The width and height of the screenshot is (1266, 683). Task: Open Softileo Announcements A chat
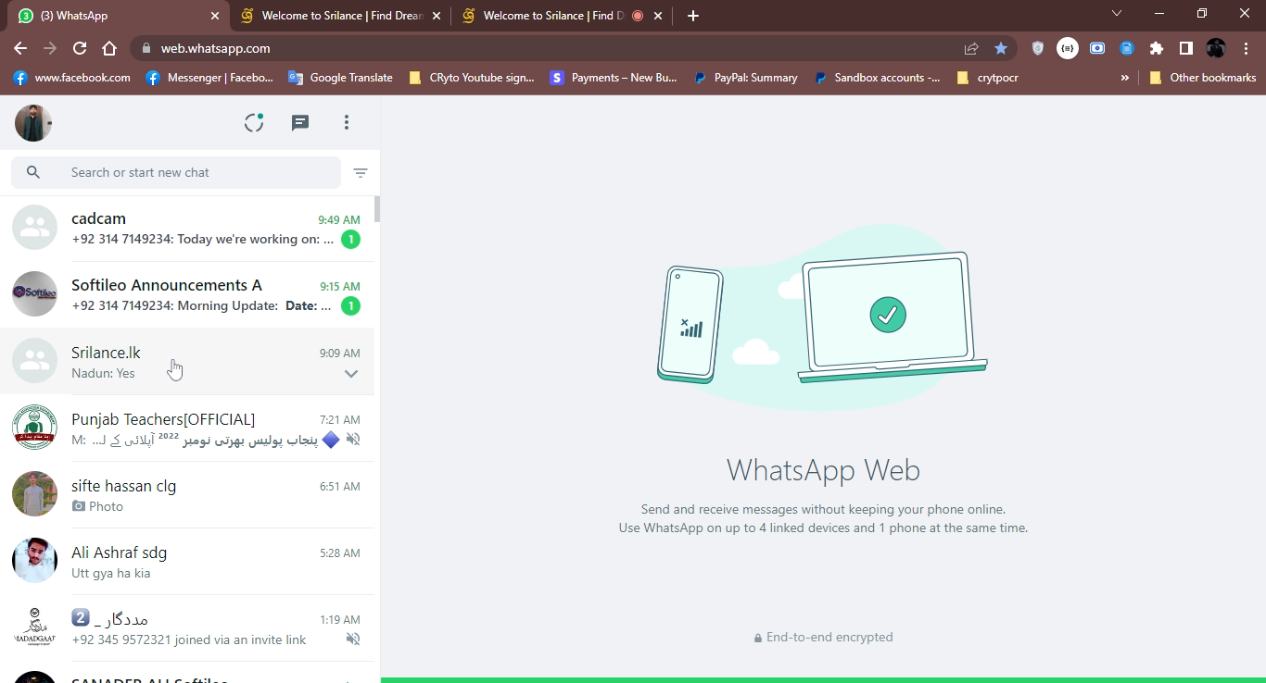[190, 295]
